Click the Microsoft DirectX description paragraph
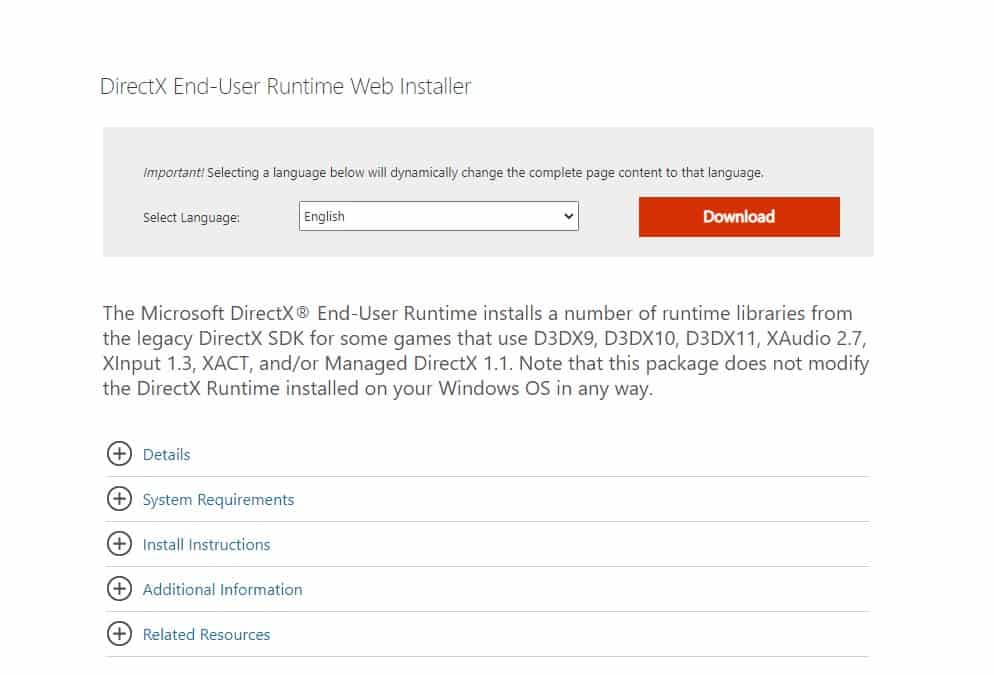Image resolution: width=994 pixels, height=675 pixels. point(486,350)
